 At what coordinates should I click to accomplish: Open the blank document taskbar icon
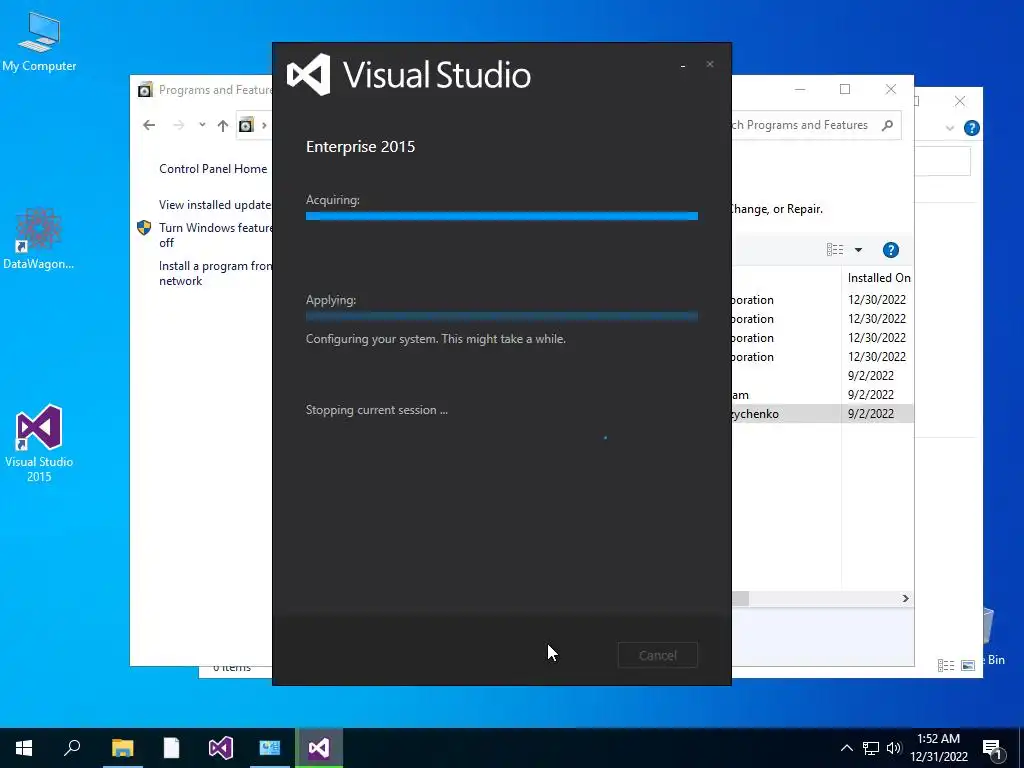(171, 748)
